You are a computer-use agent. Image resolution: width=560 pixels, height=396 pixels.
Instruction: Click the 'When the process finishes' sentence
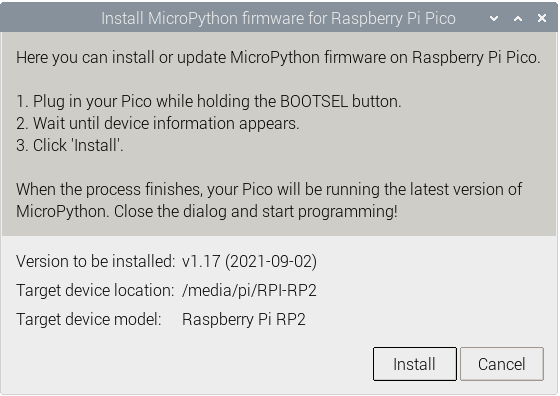point(269,190)
